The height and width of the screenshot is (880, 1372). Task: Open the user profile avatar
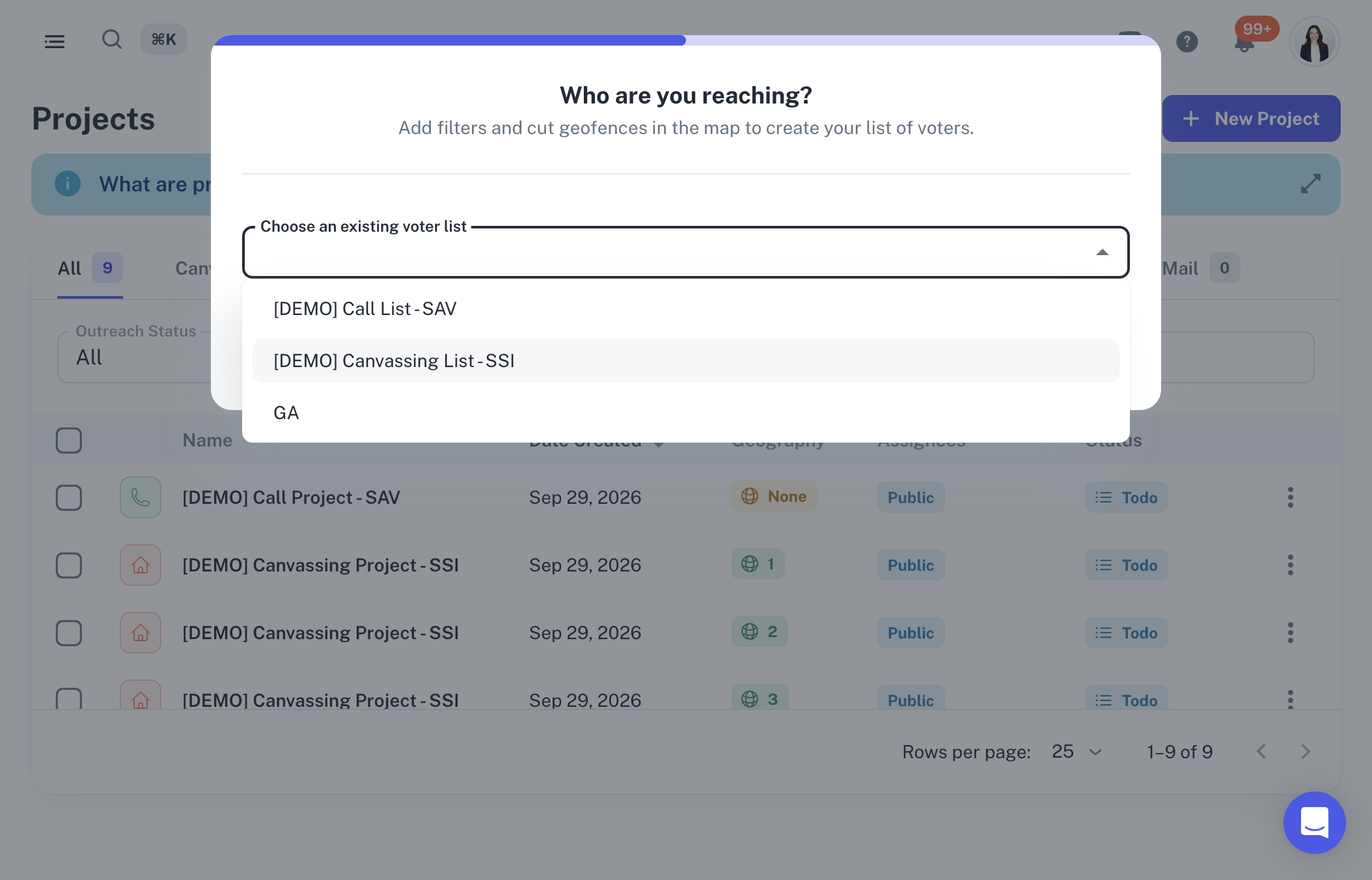tap(1315, 42)
